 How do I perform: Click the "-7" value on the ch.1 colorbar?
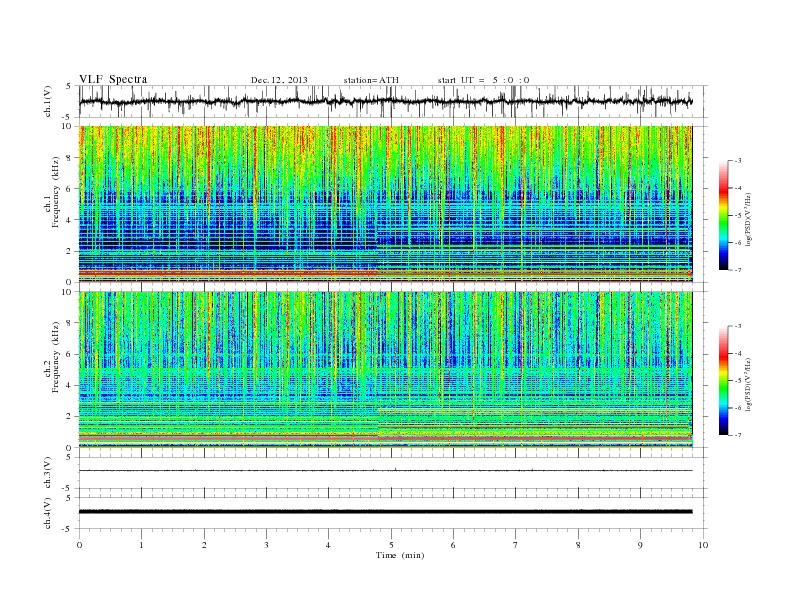(x=738, y=270)
